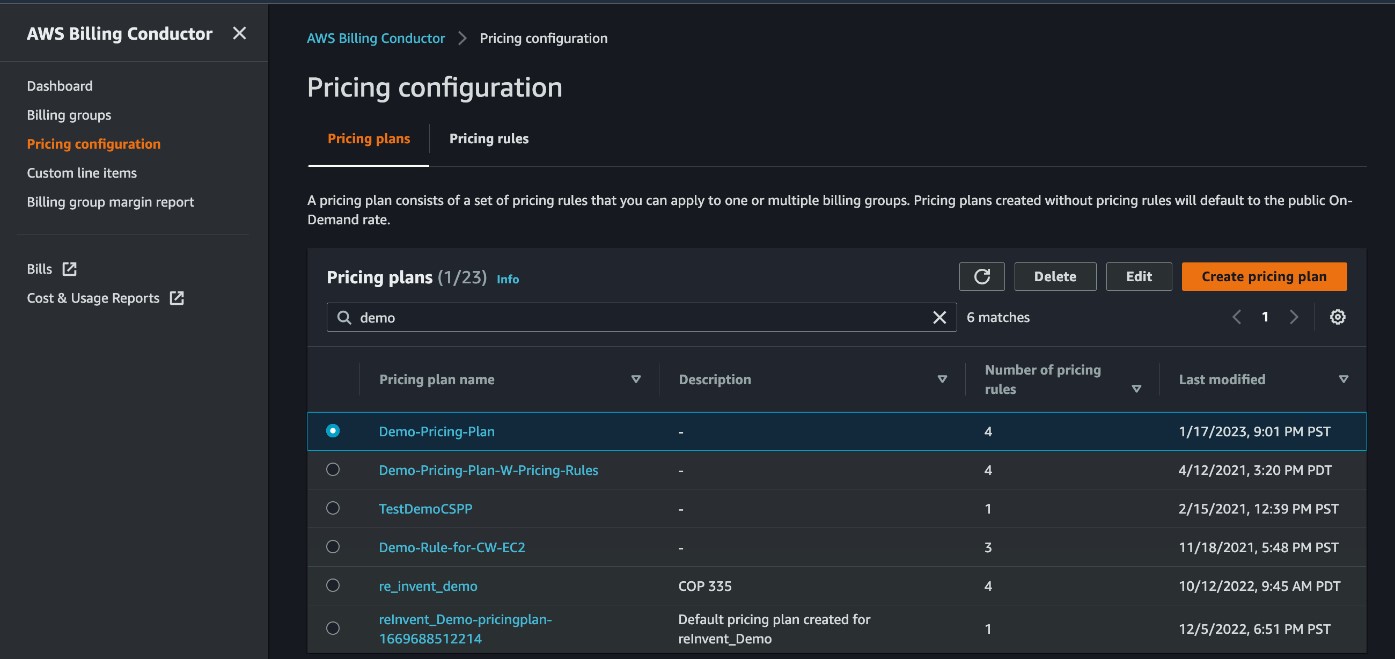Sort by Last modified column arrow
The height and width of the screenshot is (659, 1395).
(x=1343, y=379)
